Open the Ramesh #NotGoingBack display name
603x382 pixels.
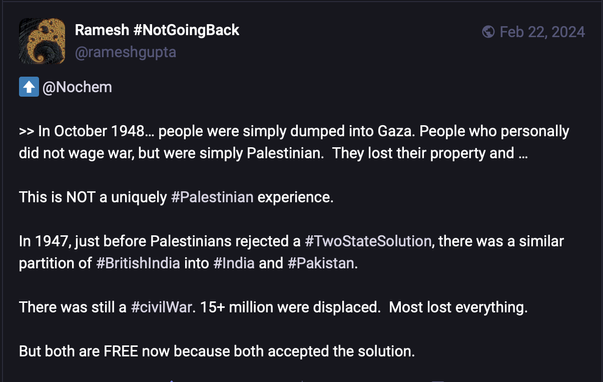tap(157, 30)
